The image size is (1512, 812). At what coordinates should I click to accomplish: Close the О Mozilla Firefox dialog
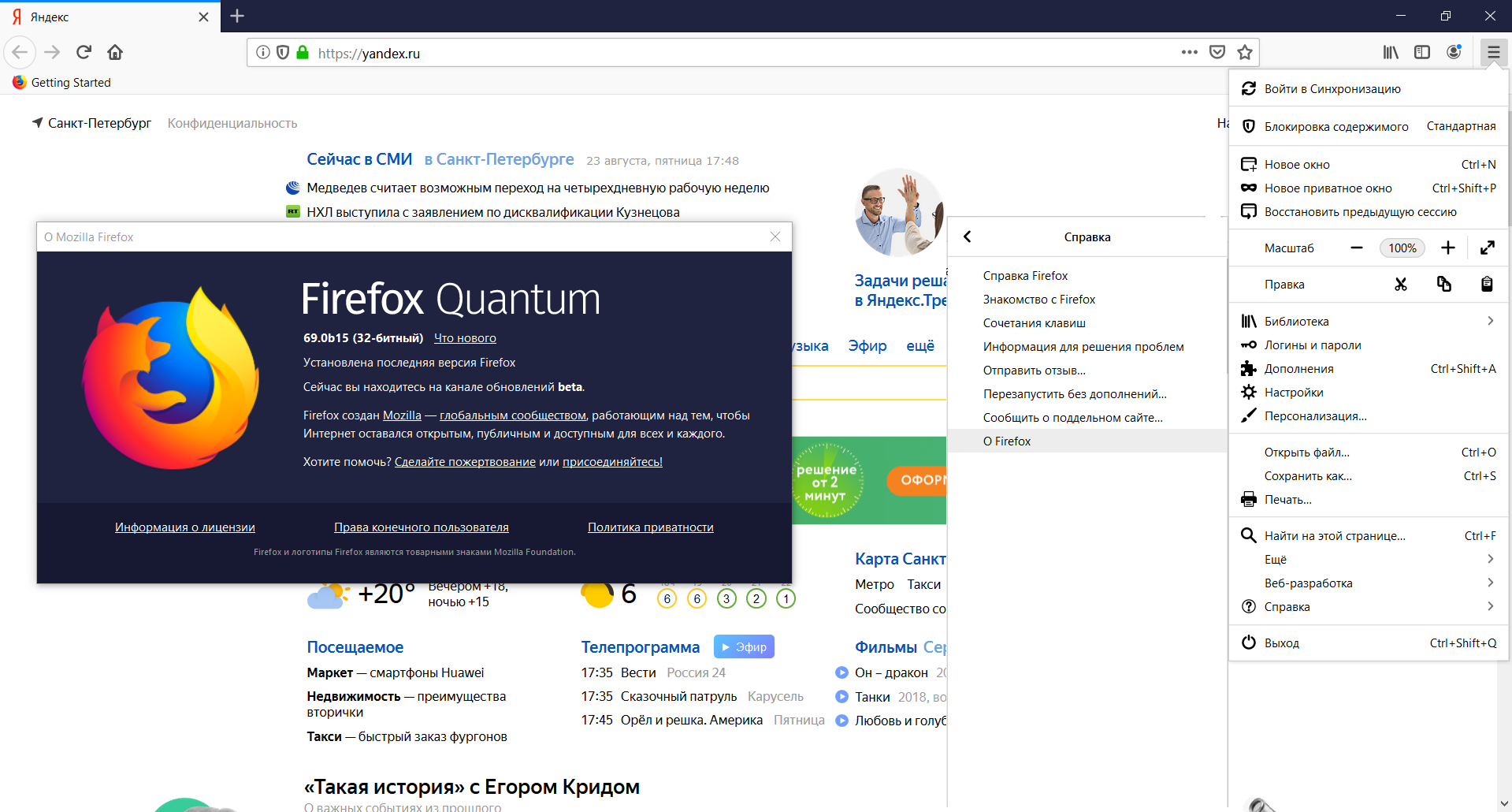tap(775, 237)
